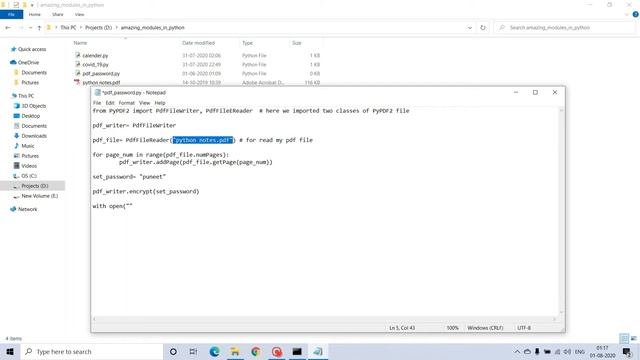Sort files by the Size column header
Screen dimensions: 640x360
point(297,43)
